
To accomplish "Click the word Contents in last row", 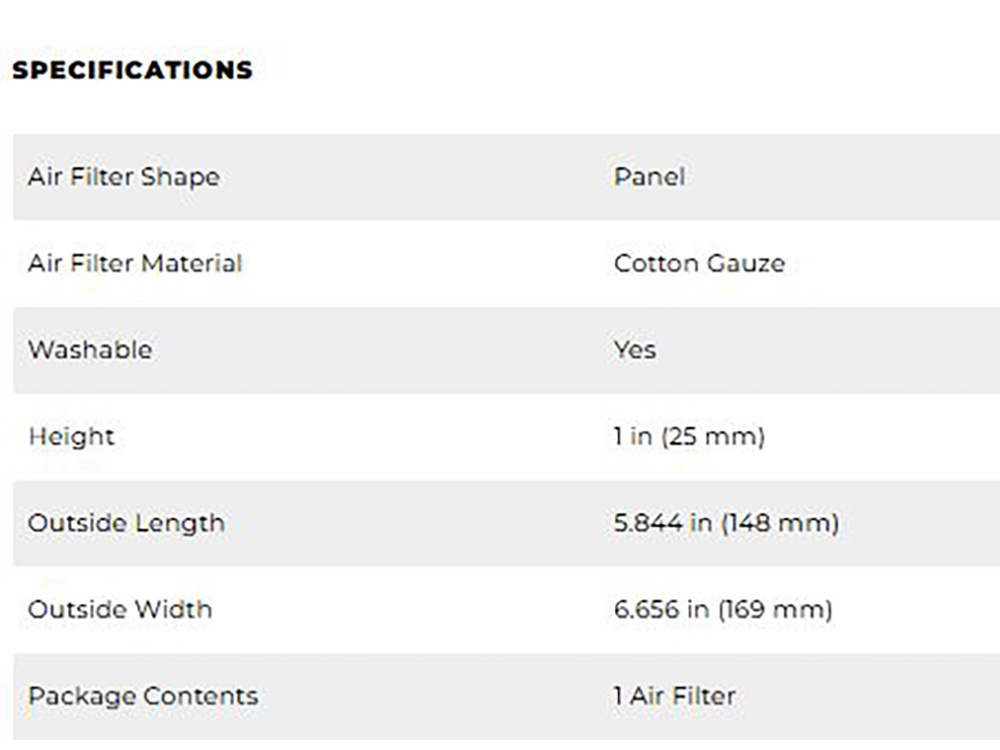I will point(200,696).
